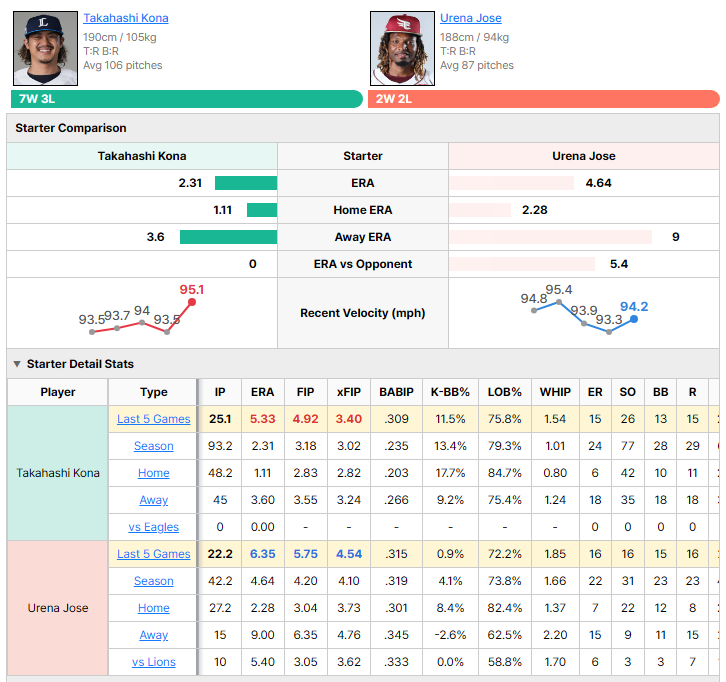Open Takahashi Kona's Last 5 Games link

pyautogui.click(x=154, y=419)
